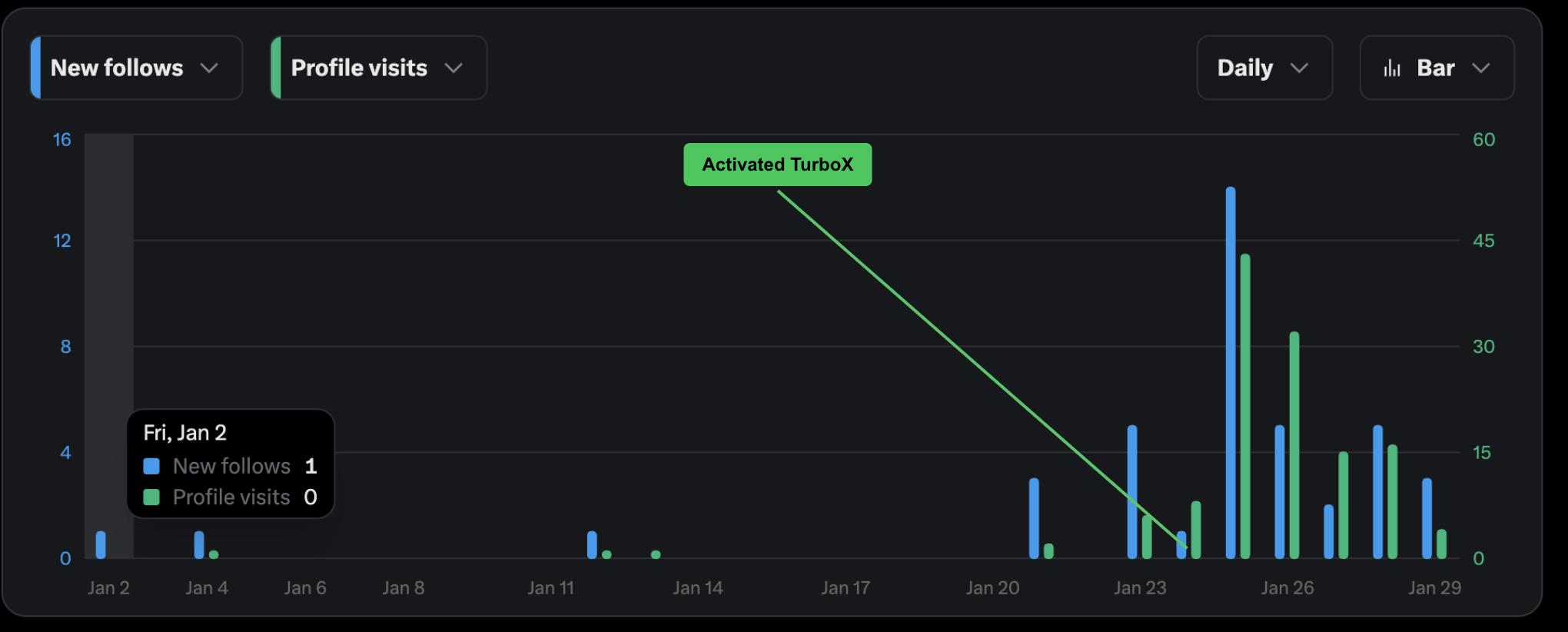1568x632 pixels.
Task: Select the tallest green Profile visits bar
Action: 1245,406
